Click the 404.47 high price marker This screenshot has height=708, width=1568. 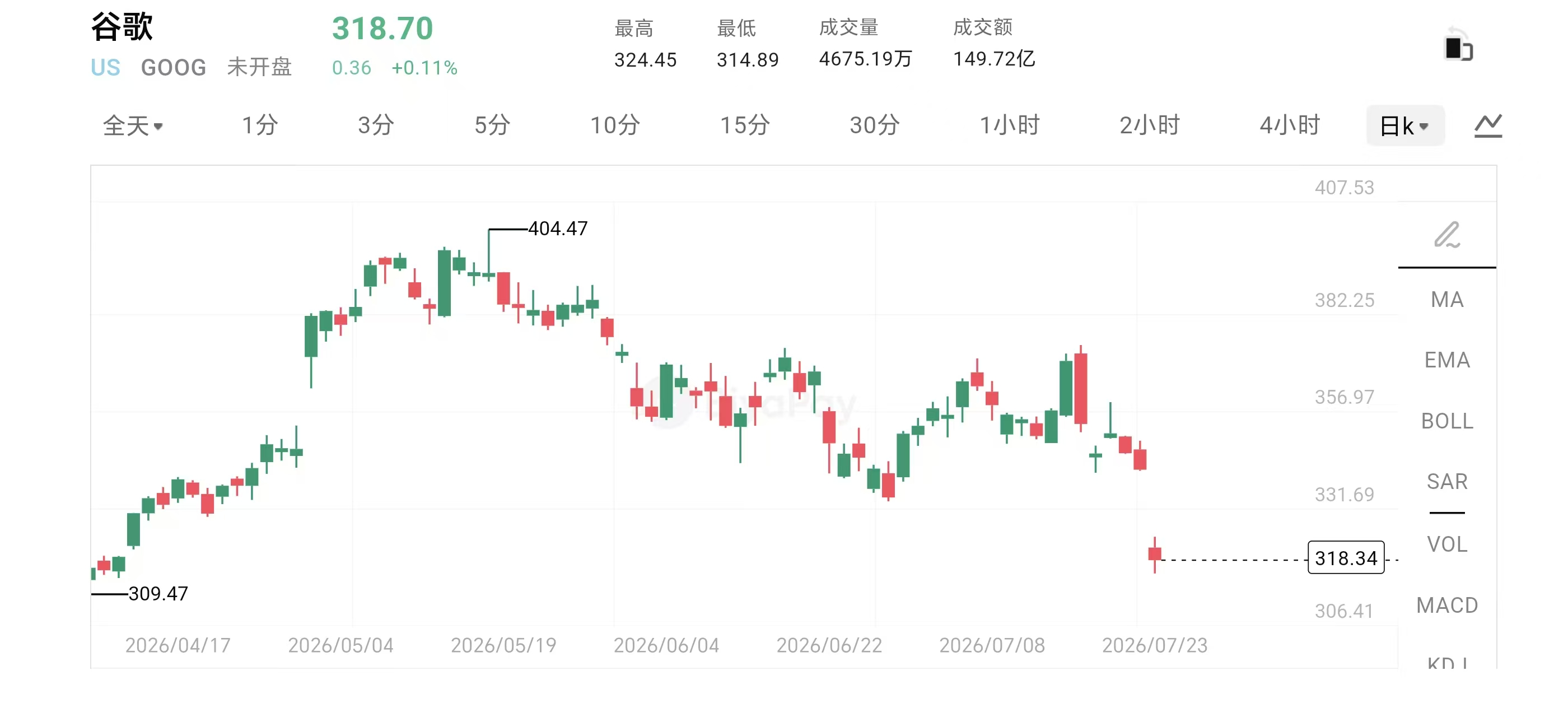(x=558, y=229)
